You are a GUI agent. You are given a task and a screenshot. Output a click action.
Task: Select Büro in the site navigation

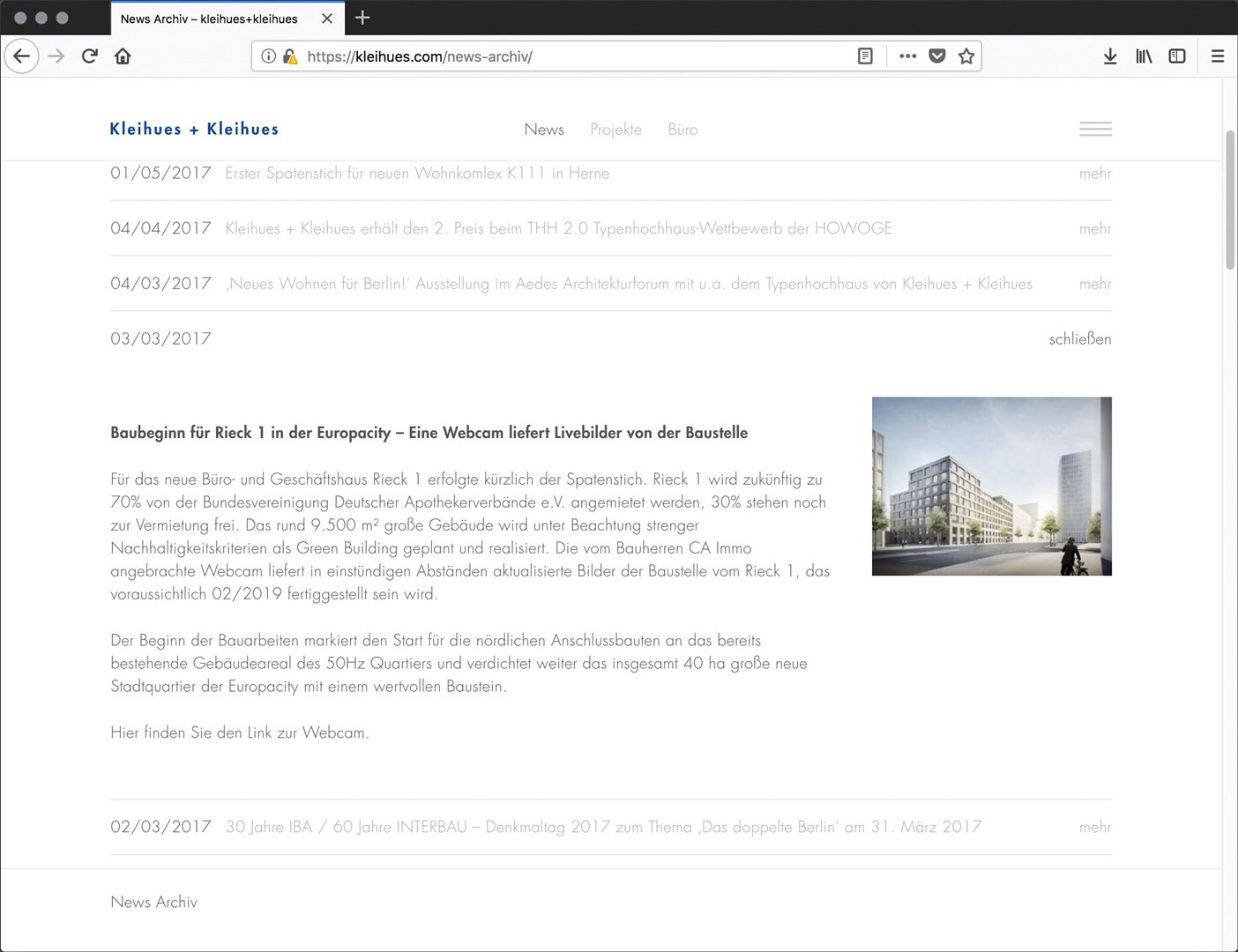(682, 130)
